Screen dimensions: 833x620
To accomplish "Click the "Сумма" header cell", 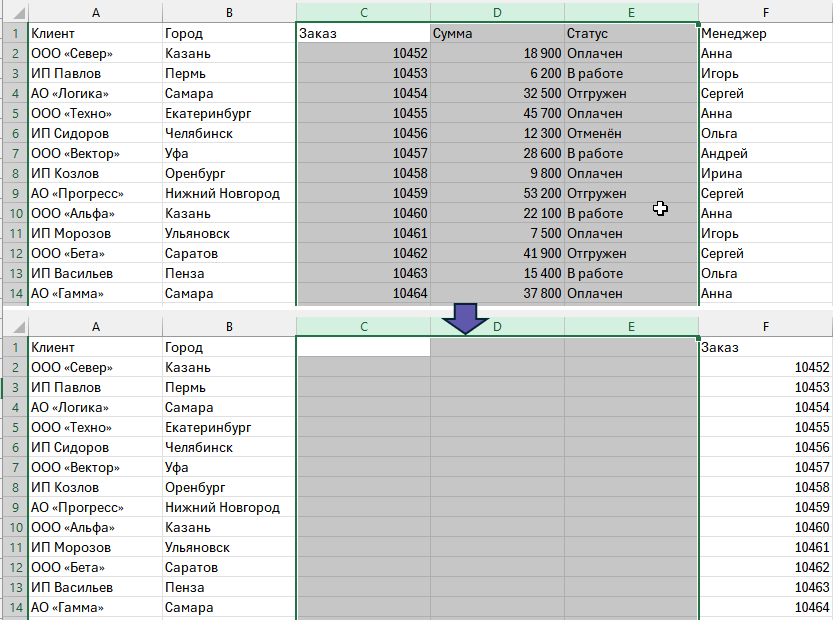I will tap(497, 33).
